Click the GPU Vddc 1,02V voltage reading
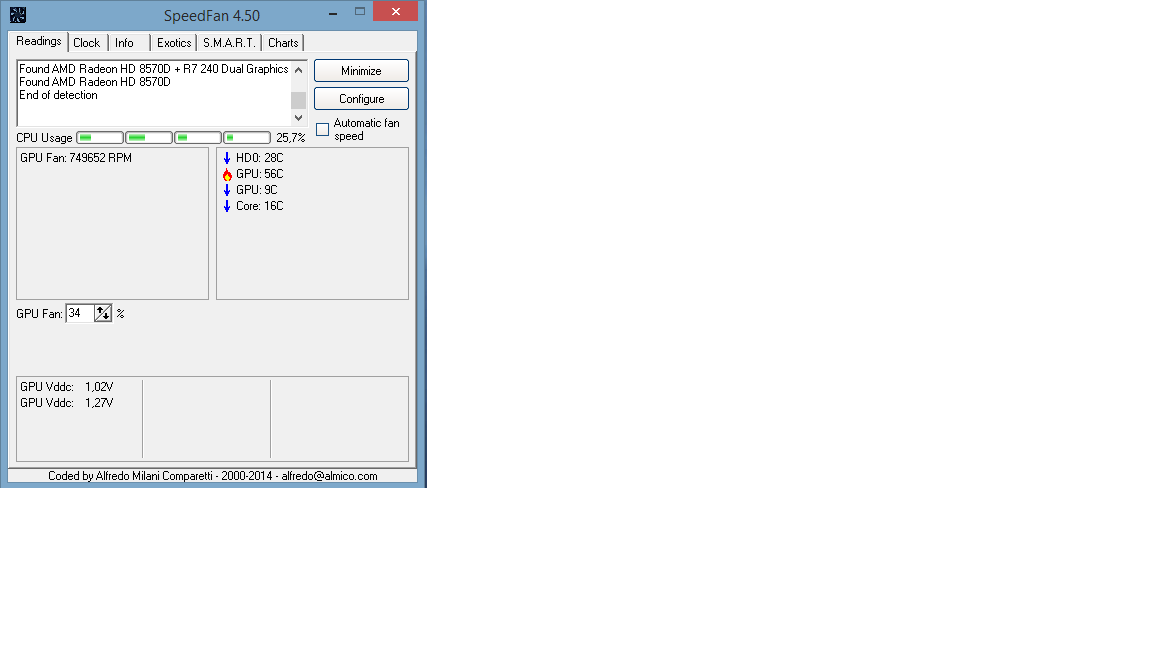This screenshot has width=1152, height=648. [x=67, y=387]
